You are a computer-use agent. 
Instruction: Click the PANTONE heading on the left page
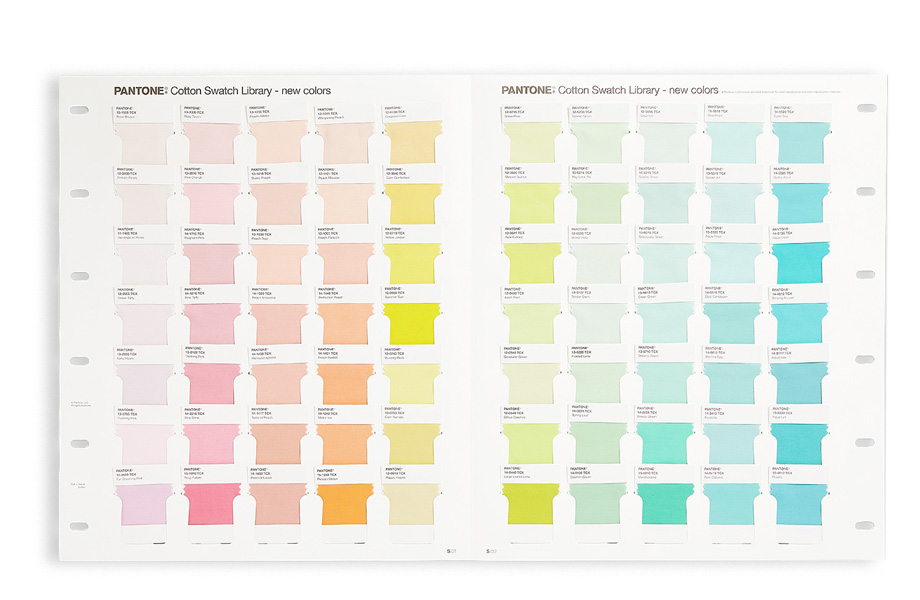[x=139, y=90]
